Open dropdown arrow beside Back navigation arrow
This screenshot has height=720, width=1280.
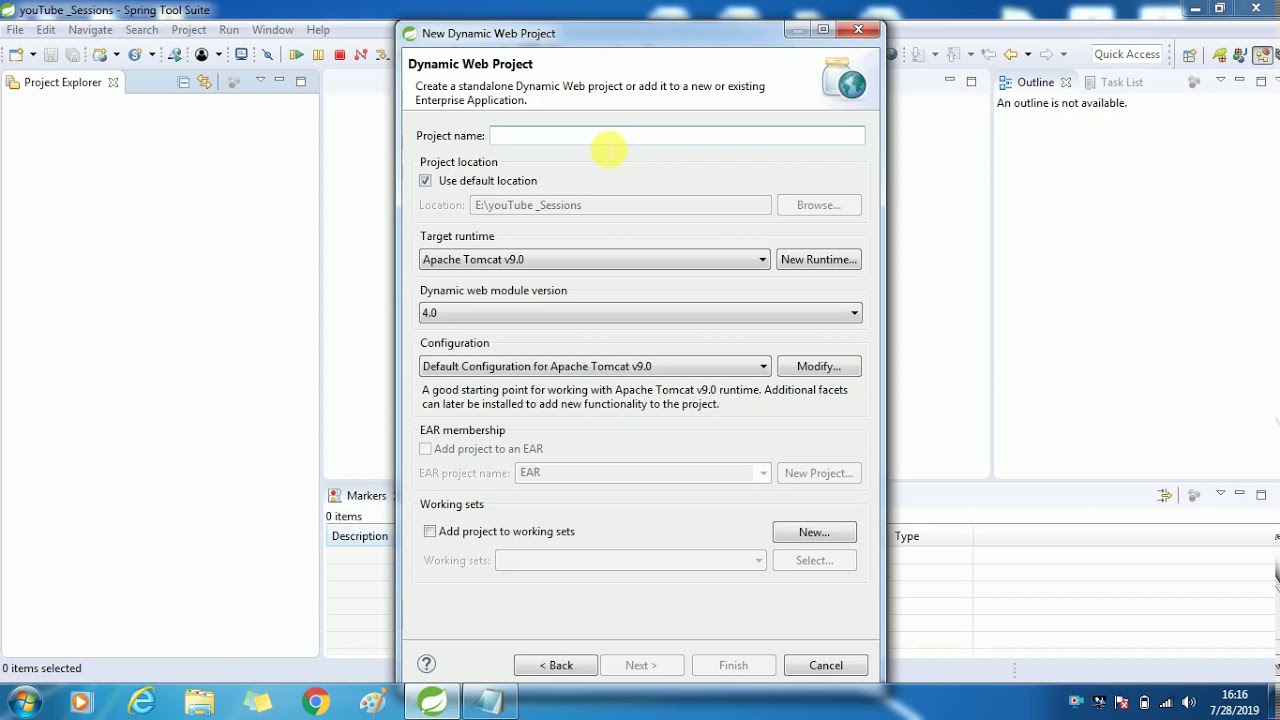[x=1028, y=55]
